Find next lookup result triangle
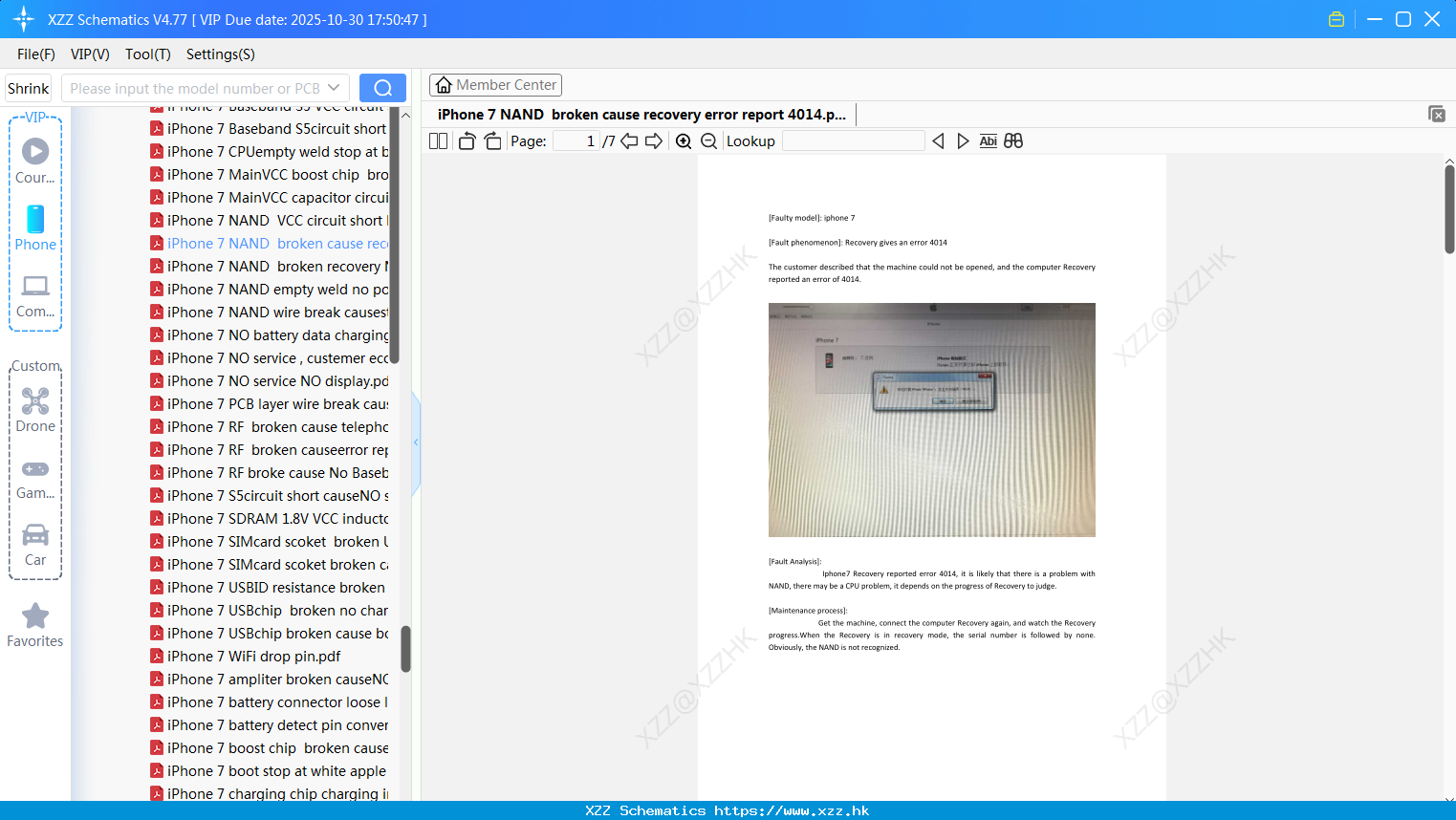 [x=963, y=141]
